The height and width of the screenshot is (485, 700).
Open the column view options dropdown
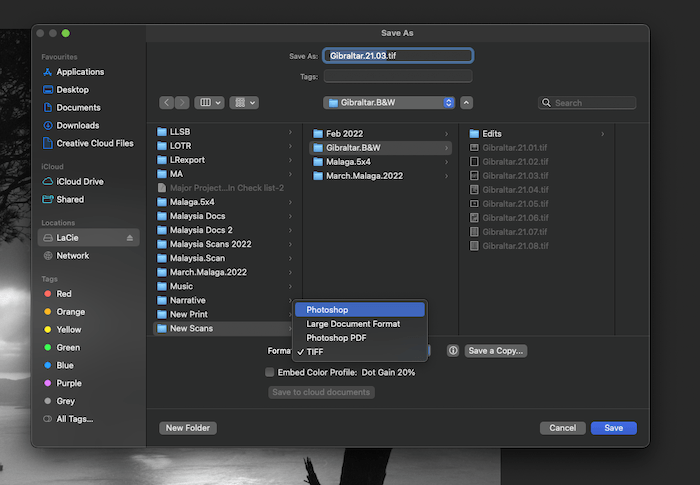209,103
